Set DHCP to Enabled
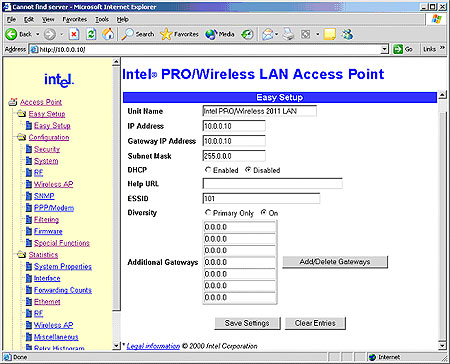 208,170
